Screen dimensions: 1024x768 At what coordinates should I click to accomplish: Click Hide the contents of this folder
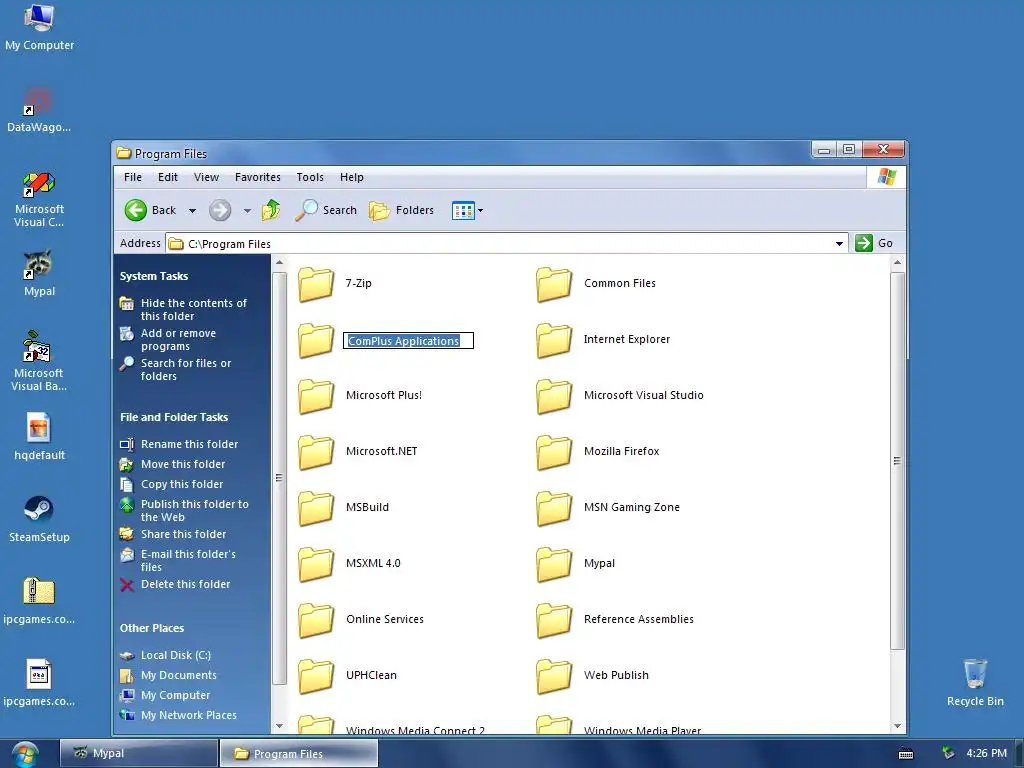coord(193,310)
